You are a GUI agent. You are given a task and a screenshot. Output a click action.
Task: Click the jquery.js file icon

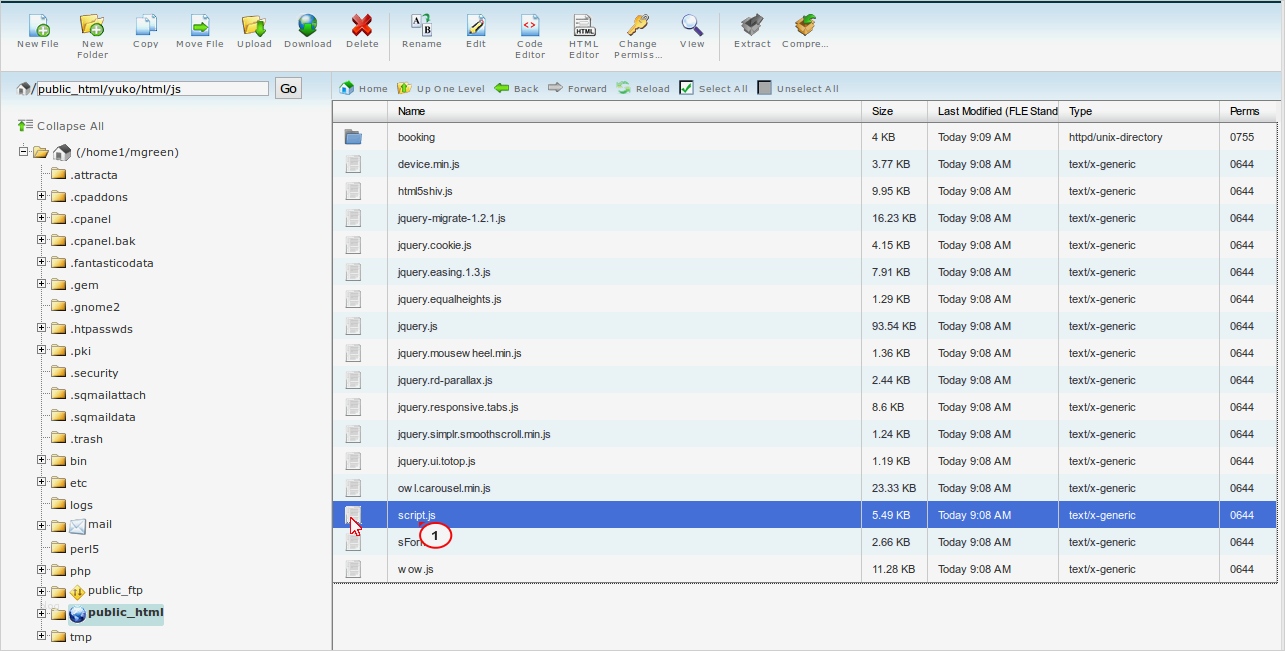point(353,326)
